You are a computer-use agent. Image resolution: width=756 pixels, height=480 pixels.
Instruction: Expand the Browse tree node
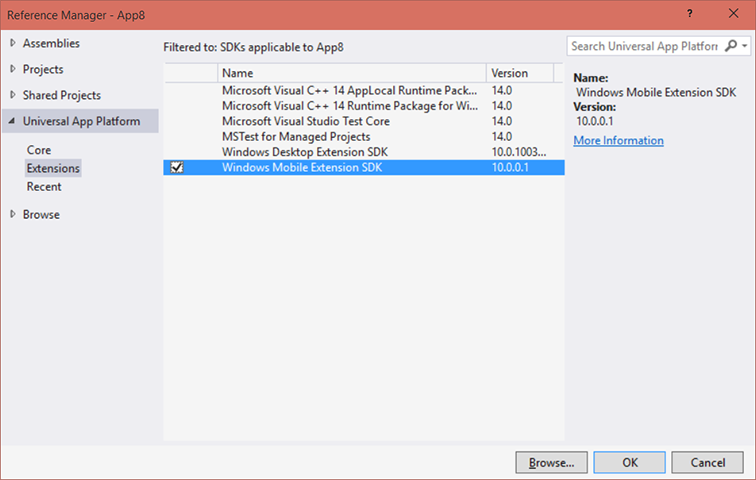[13, 214]
